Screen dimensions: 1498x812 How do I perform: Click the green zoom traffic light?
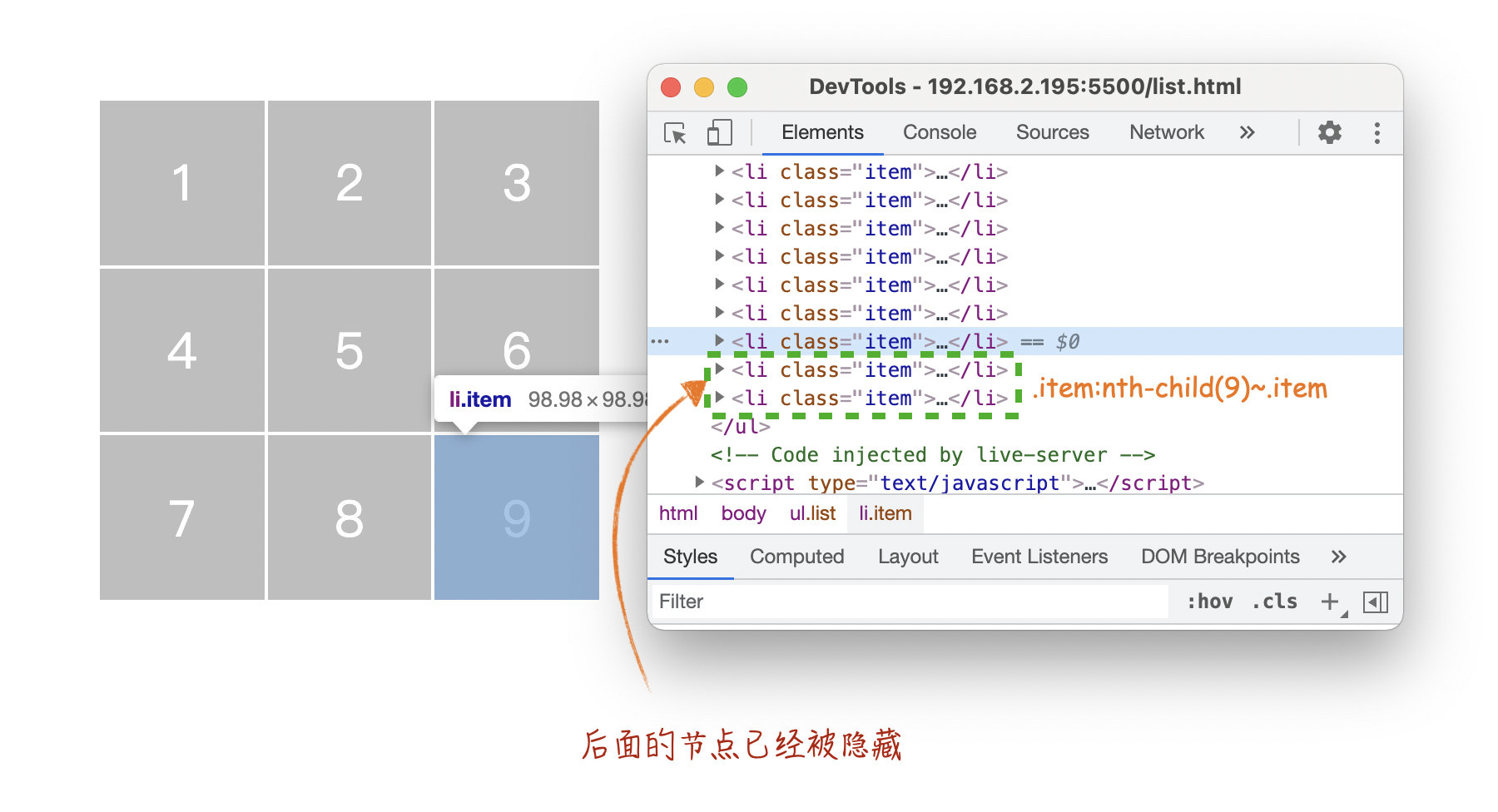coord(737,87)
